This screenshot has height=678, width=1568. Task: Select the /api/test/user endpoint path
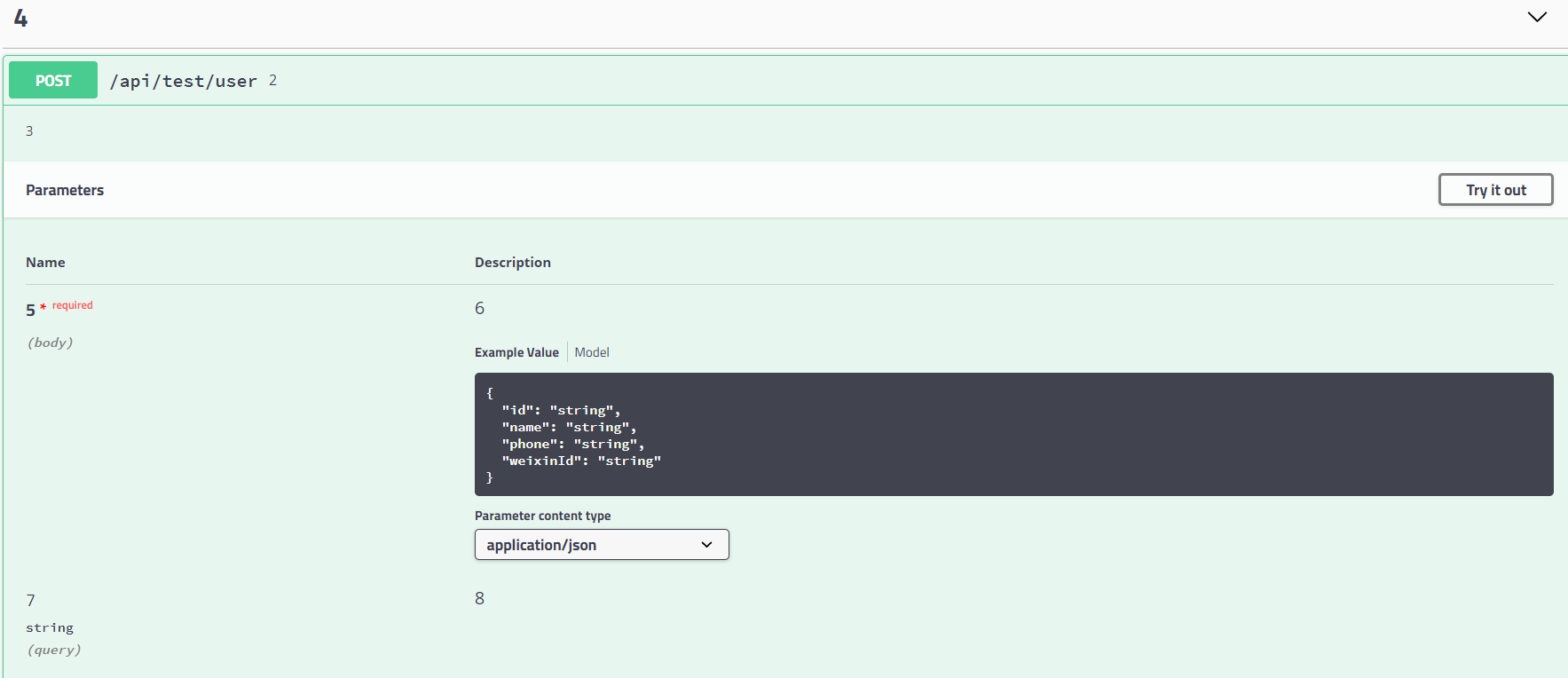[183, 81]
